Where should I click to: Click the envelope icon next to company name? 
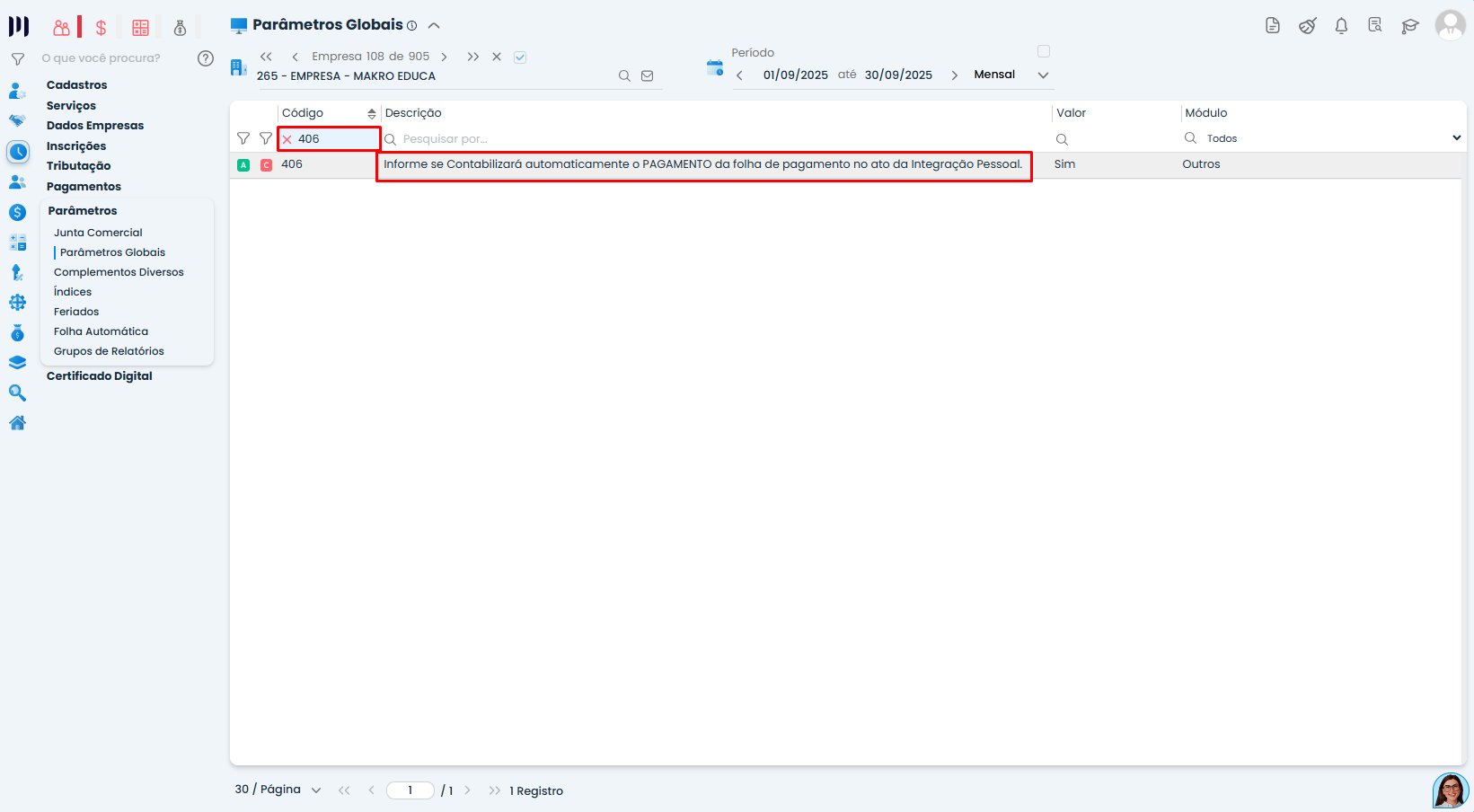tap(647, 76)
